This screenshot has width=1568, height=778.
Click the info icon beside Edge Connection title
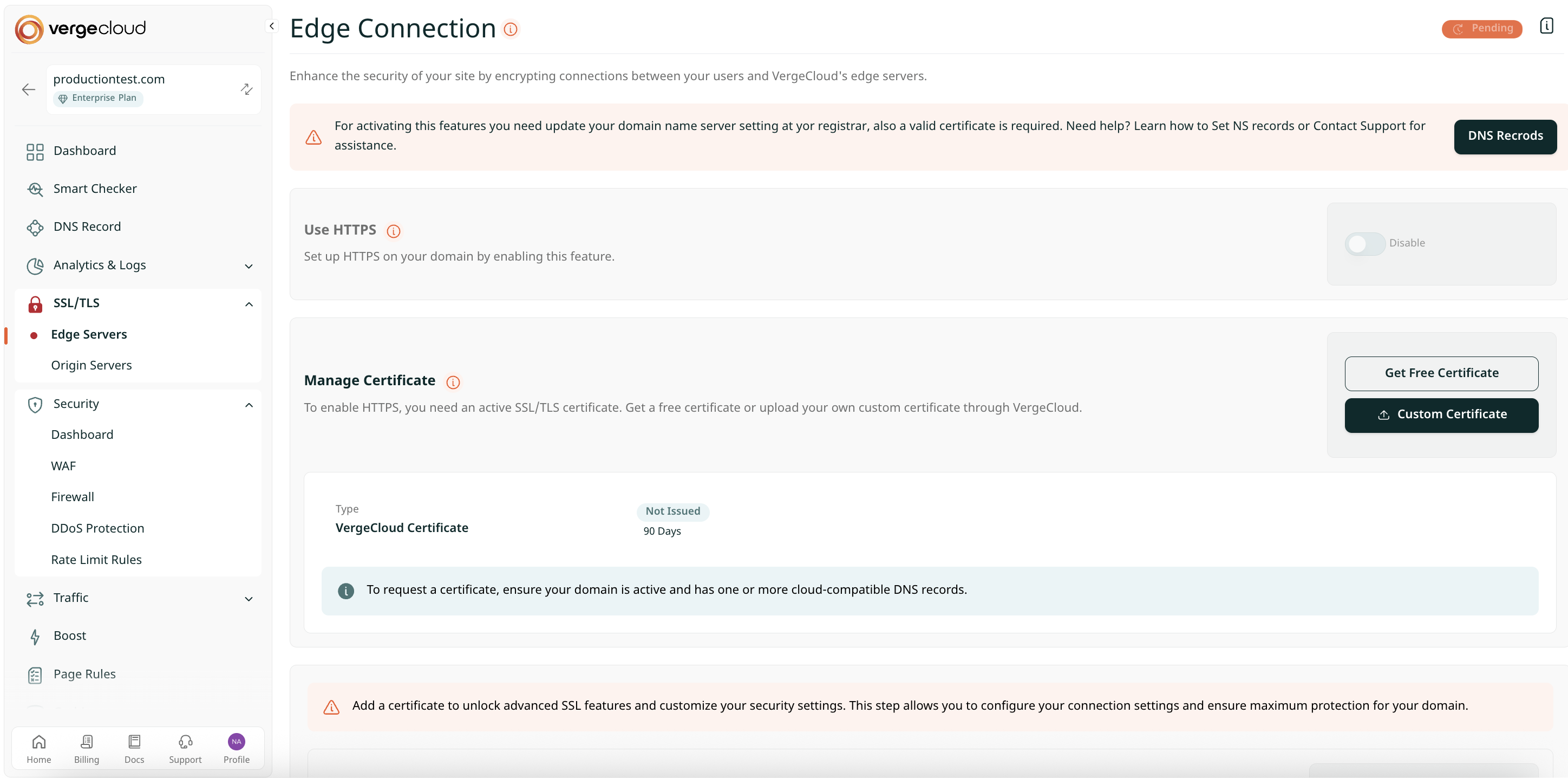point(510,29)
